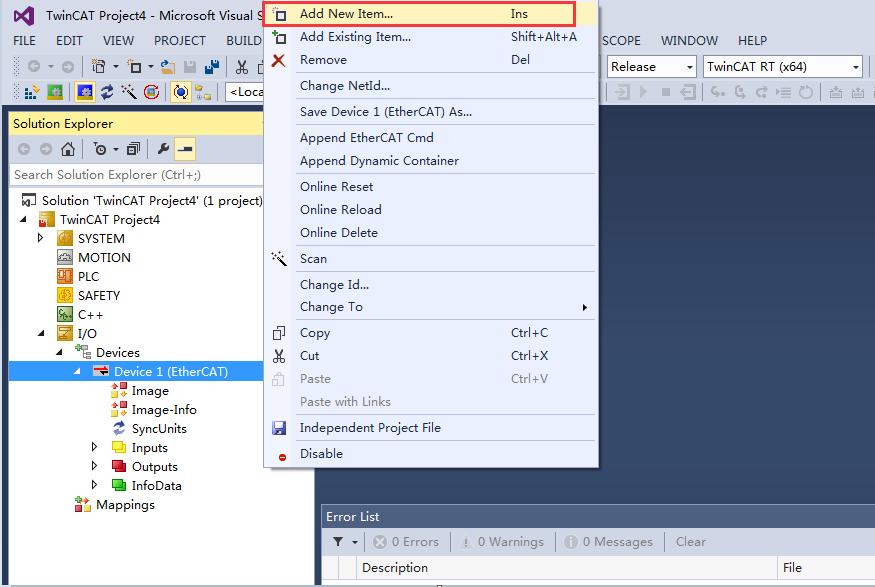This screenshot has width=875, height=587.
Task: Click Collapse All in Solution Explorer toolbar
Action: pos(133,149)
